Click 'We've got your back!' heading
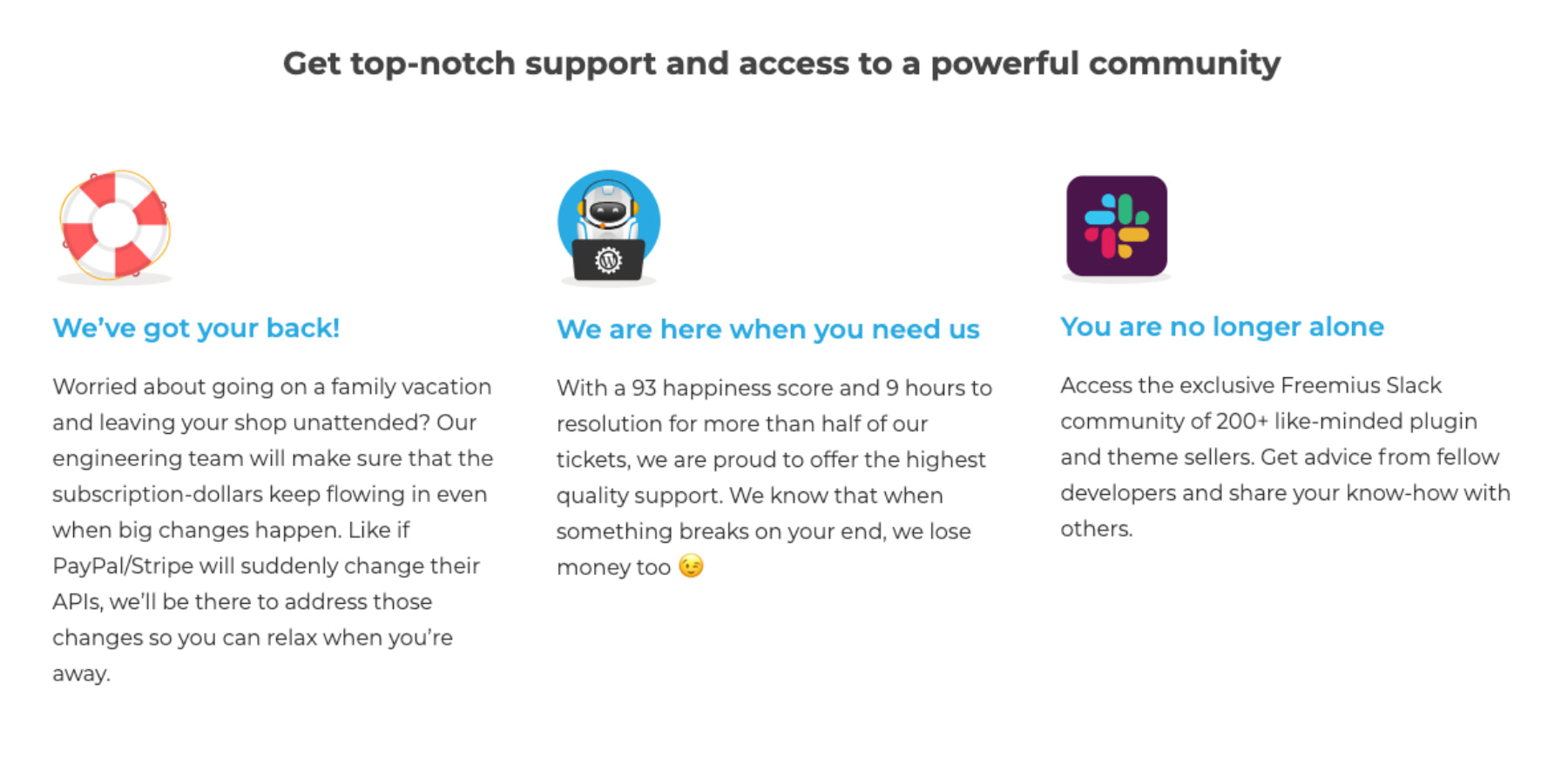Image resolution: width=1568 pixels, height=758 pixels. coord(196,328)
